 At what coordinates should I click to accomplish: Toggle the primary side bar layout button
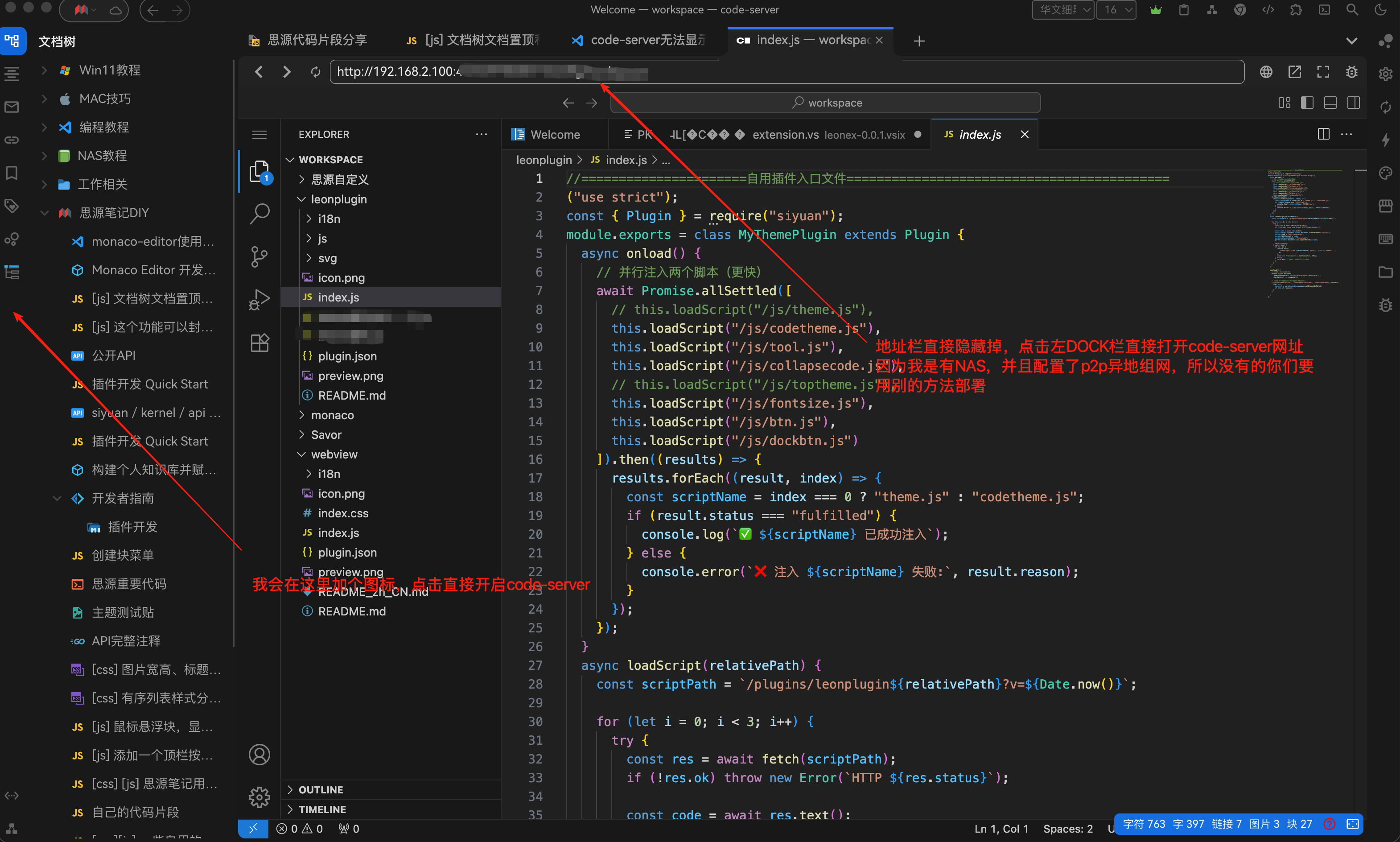(1307, 103)
